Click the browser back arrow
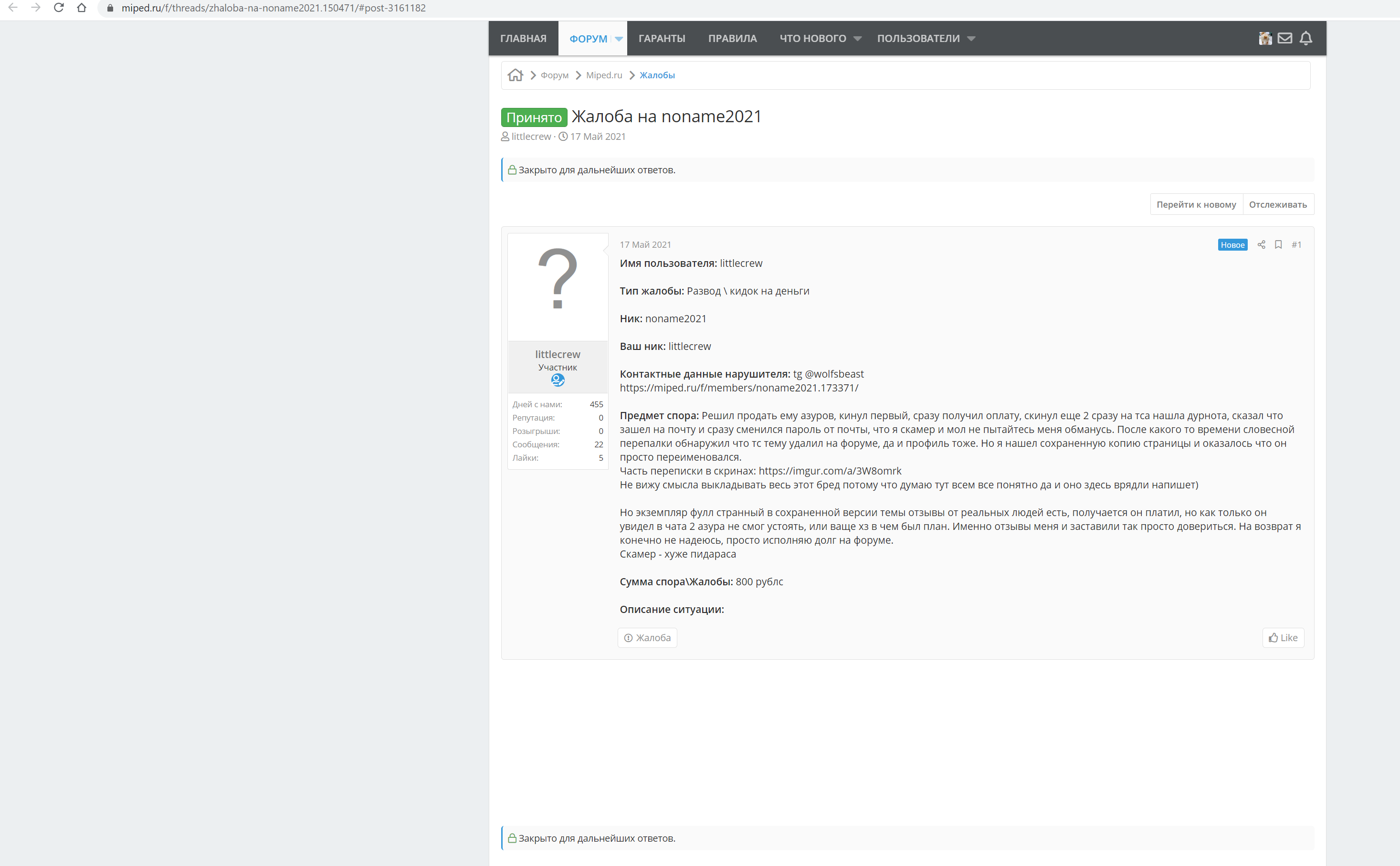Screen dimensions: 1400x866 coord(12,8)
